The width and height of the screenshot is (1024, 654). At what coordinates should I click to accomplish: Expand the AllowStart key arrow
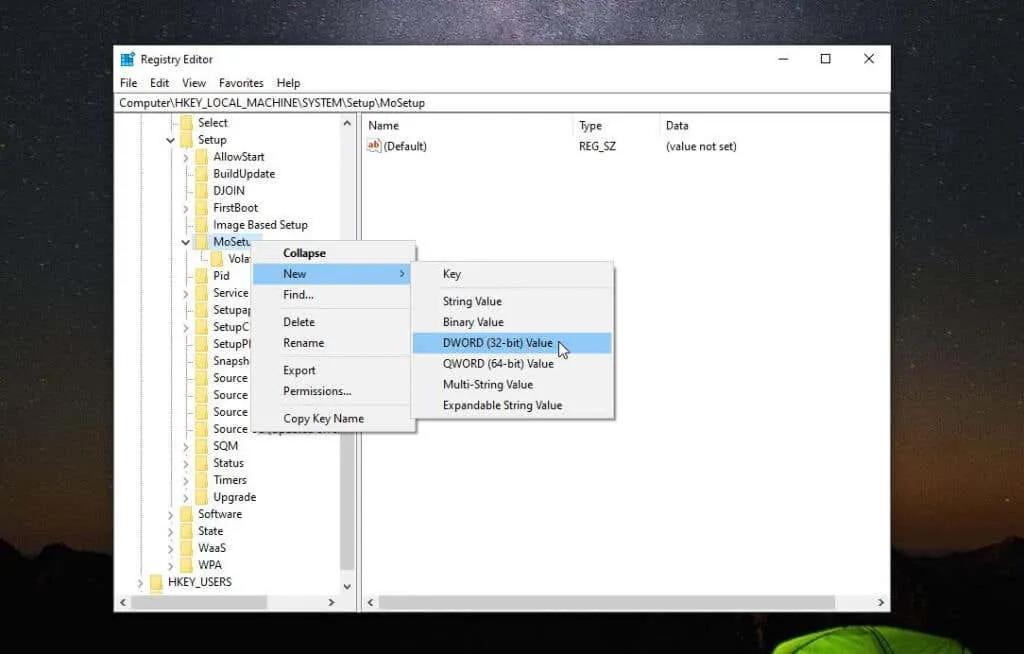(185, 157)
